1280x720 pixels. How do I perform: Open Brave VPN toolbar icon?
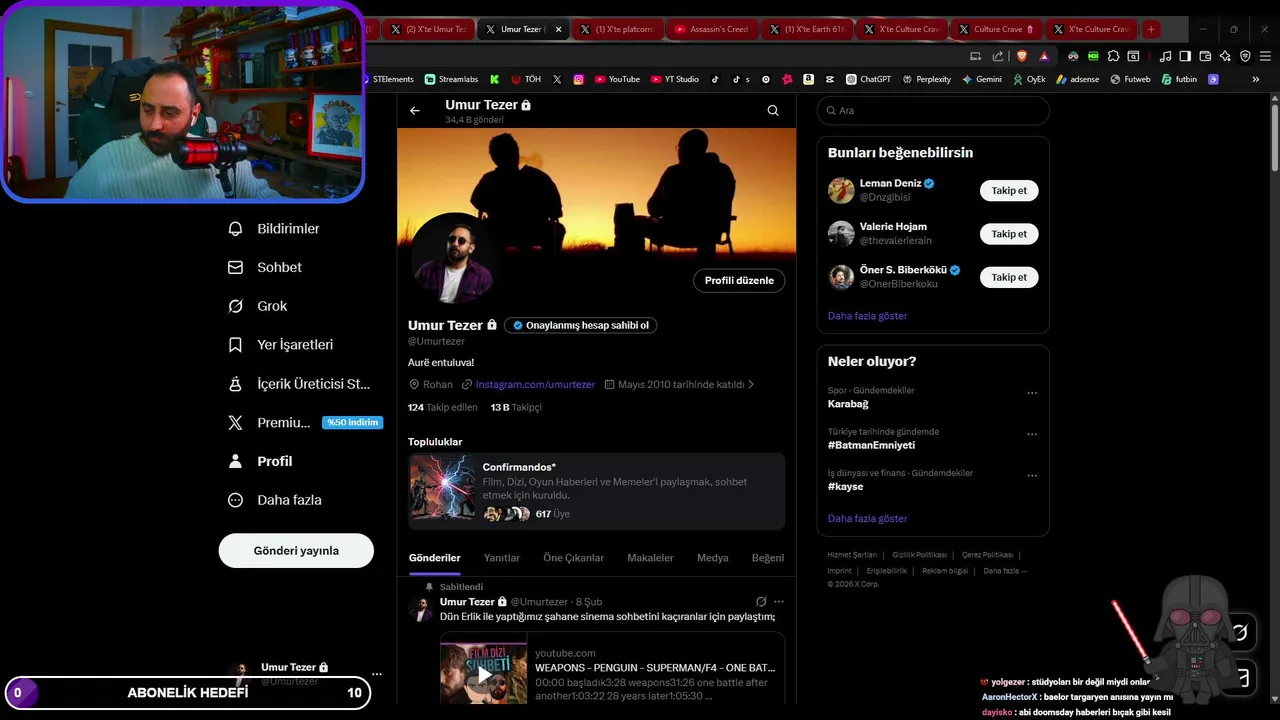tap(1245, 56)
